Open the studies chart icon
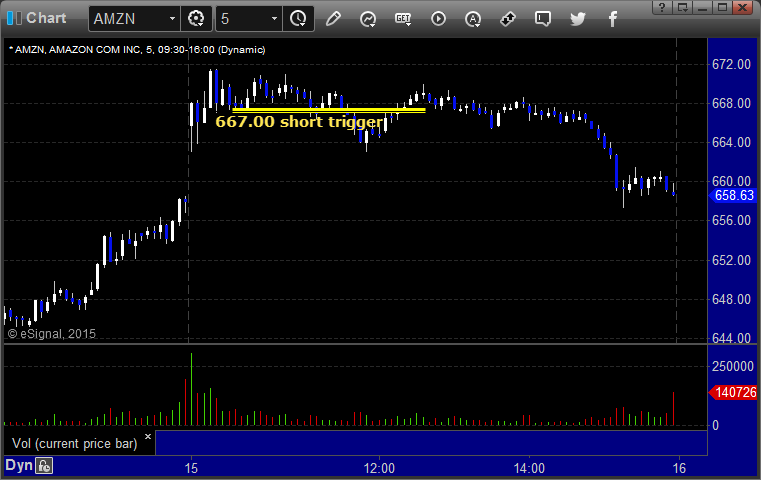 click(368, 19)
